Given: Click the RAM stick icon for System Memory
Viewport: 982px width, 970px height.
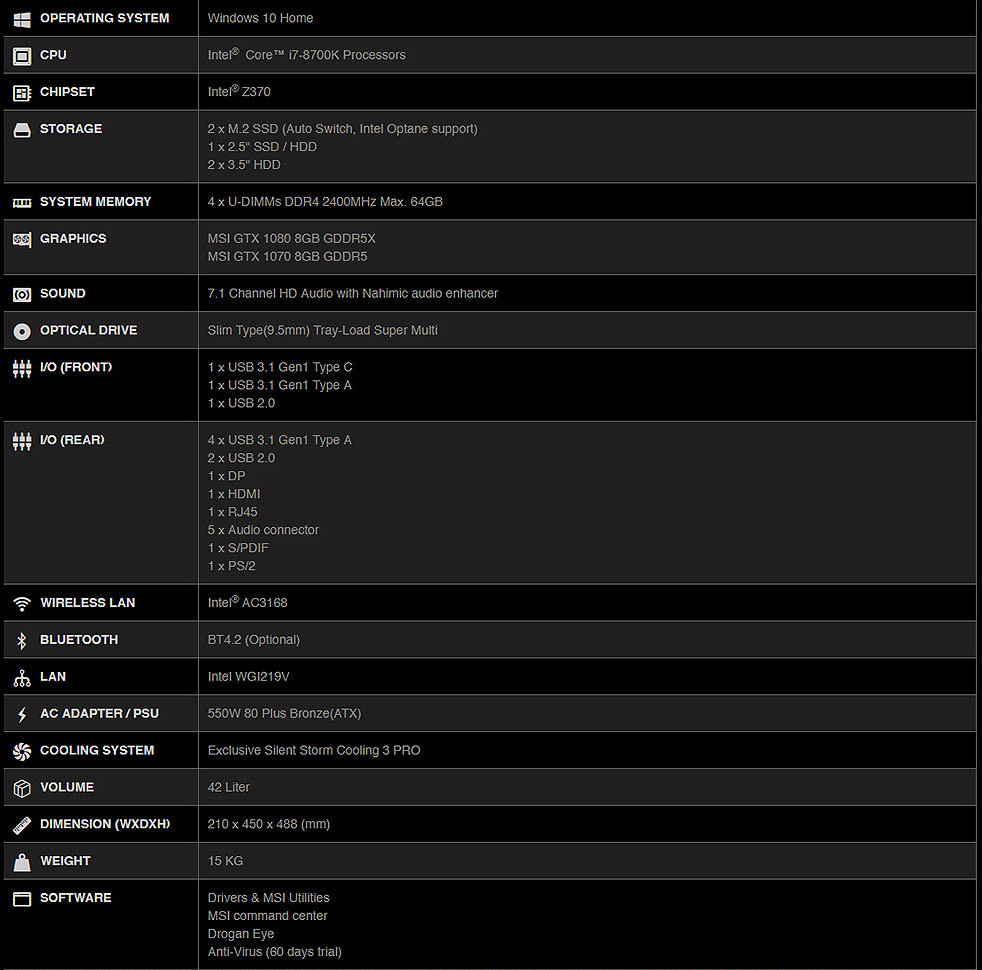Looking at the screenshot, I should (x=22, y=203).
